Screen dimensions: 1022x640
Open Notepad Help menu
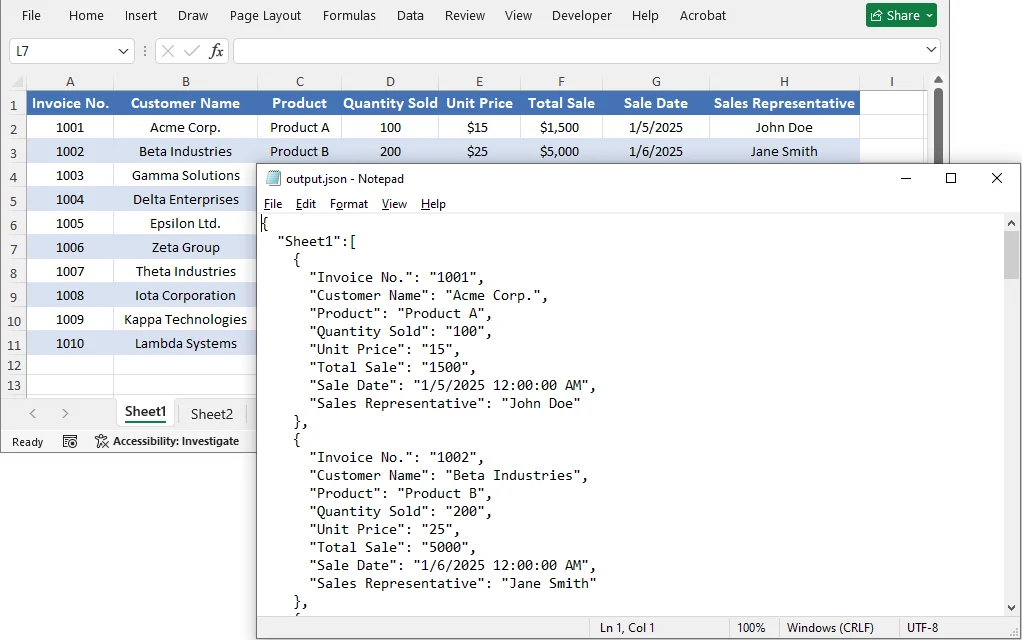point(433,204)
